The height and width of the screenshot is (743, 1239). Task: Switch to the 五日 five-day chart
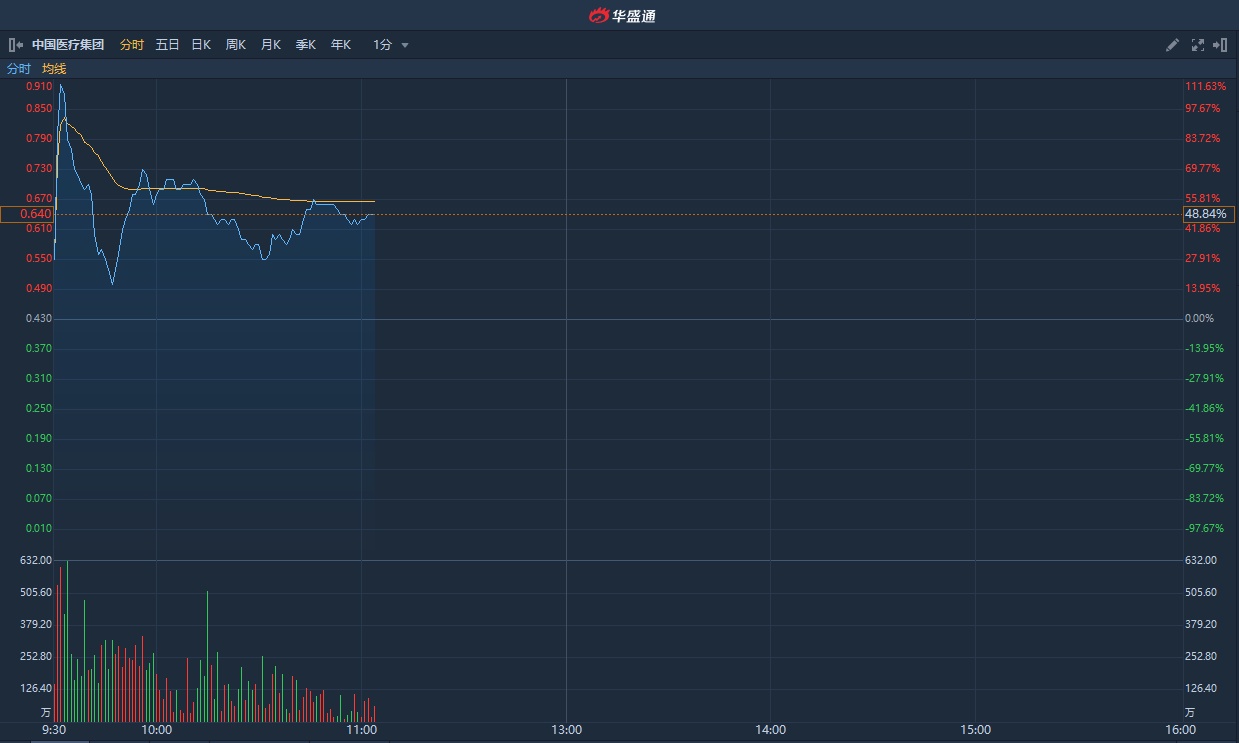167,45
